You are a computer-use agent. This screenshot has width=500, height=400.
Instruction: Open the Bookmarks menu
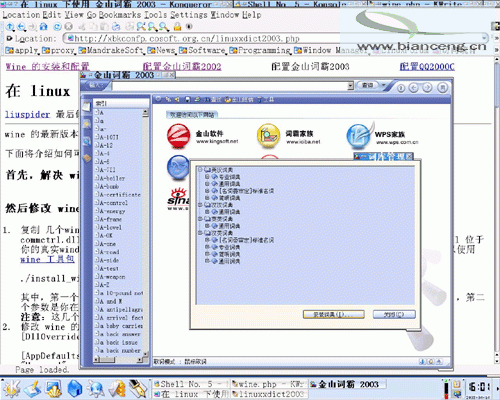tap(120, 15)
